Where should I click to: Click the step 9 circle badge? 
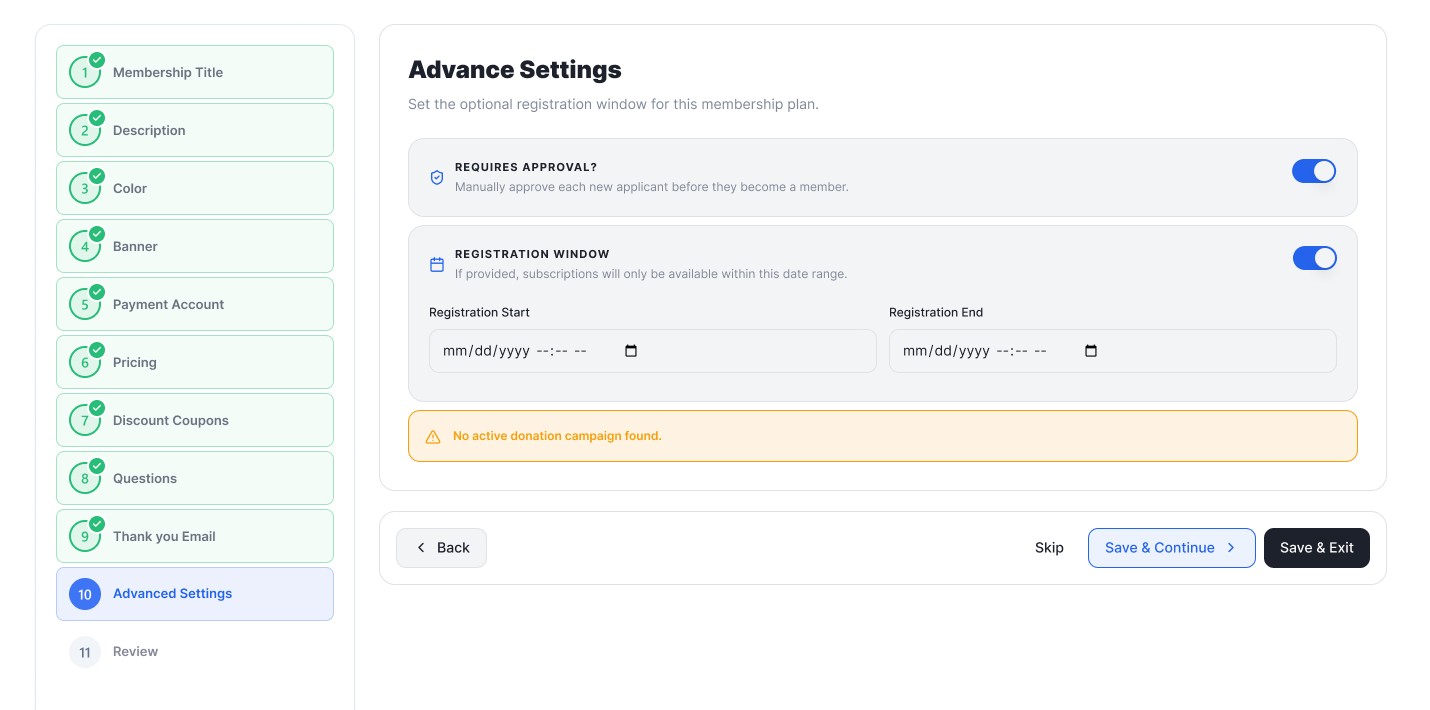point(85,536)
